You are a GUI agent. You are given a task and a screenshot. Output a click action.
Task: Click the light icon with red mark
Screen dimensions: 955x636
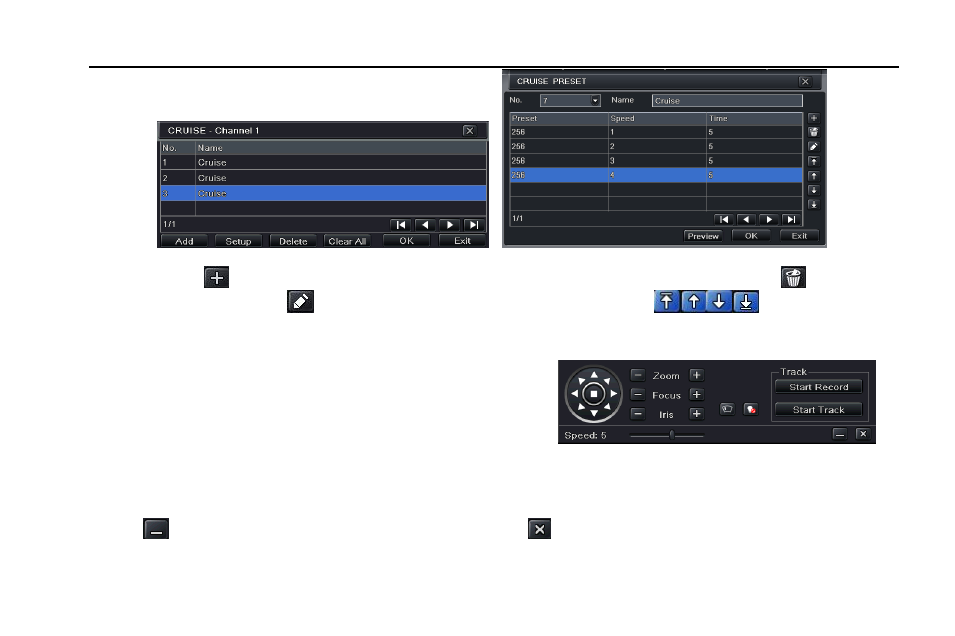751,409
